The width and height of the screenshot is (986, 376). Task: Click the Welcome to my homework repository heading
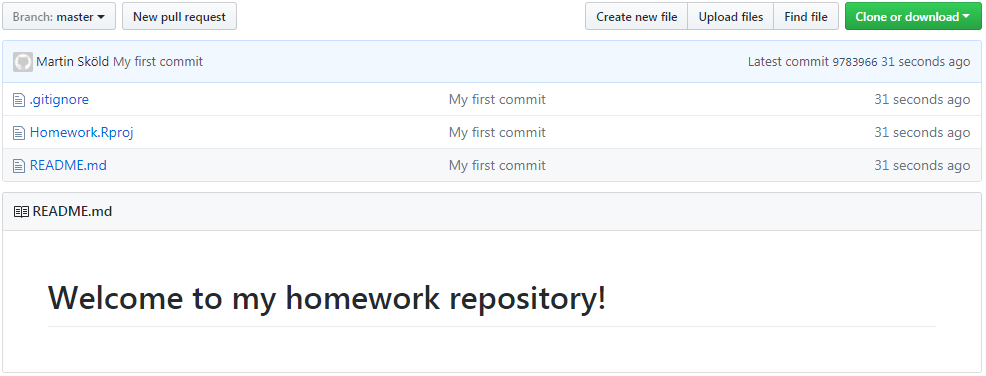tap(327, 297)
